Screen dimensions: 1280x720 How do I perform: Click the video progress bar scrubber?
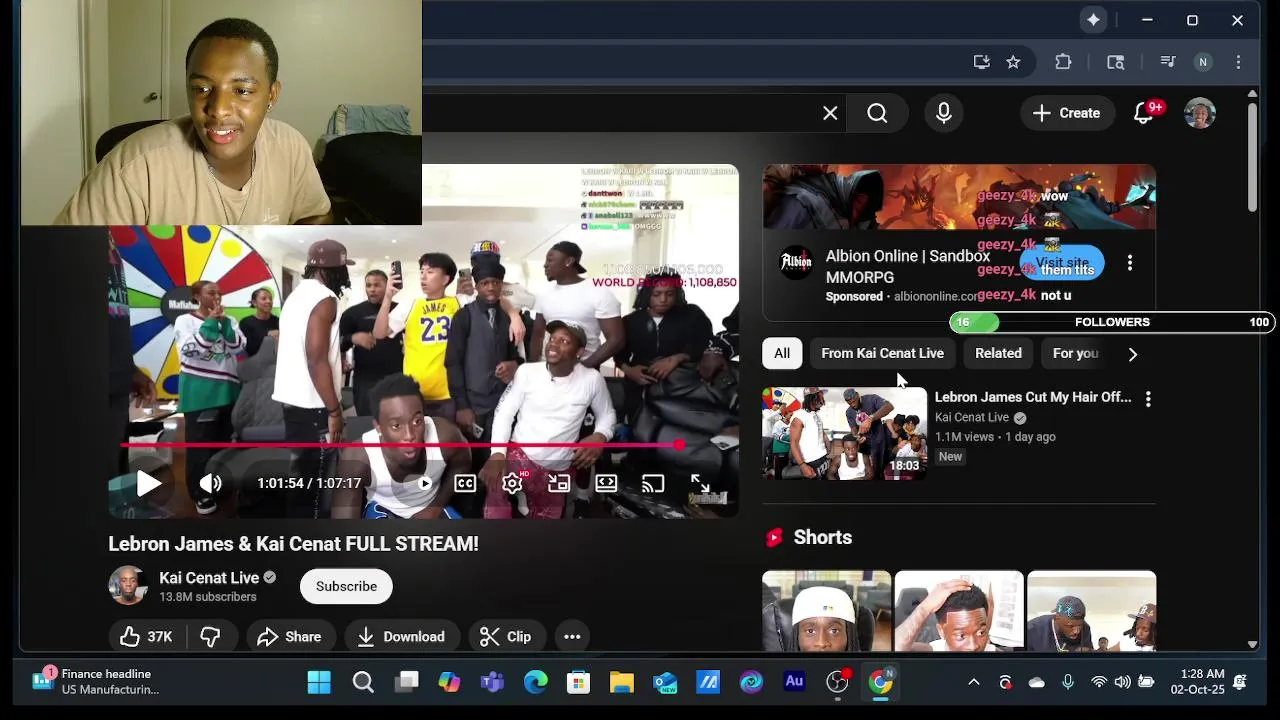coord(680,445)
